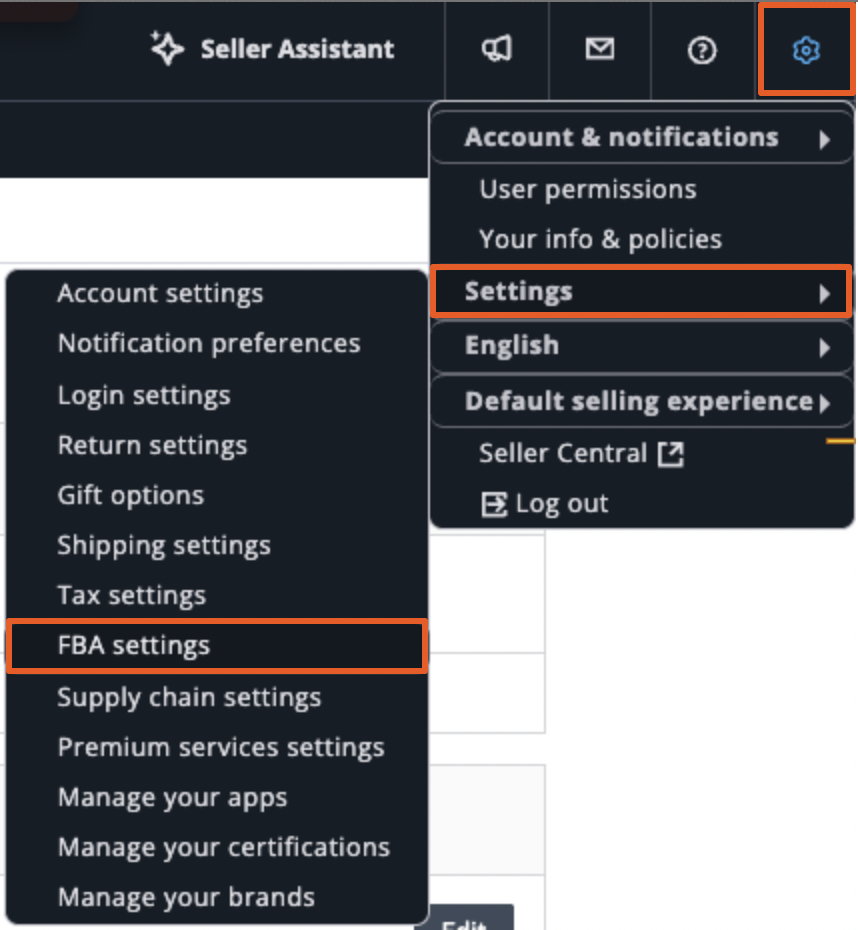Expand Default selling experience submenu
The image size is (858, 930).
(642, 402)
